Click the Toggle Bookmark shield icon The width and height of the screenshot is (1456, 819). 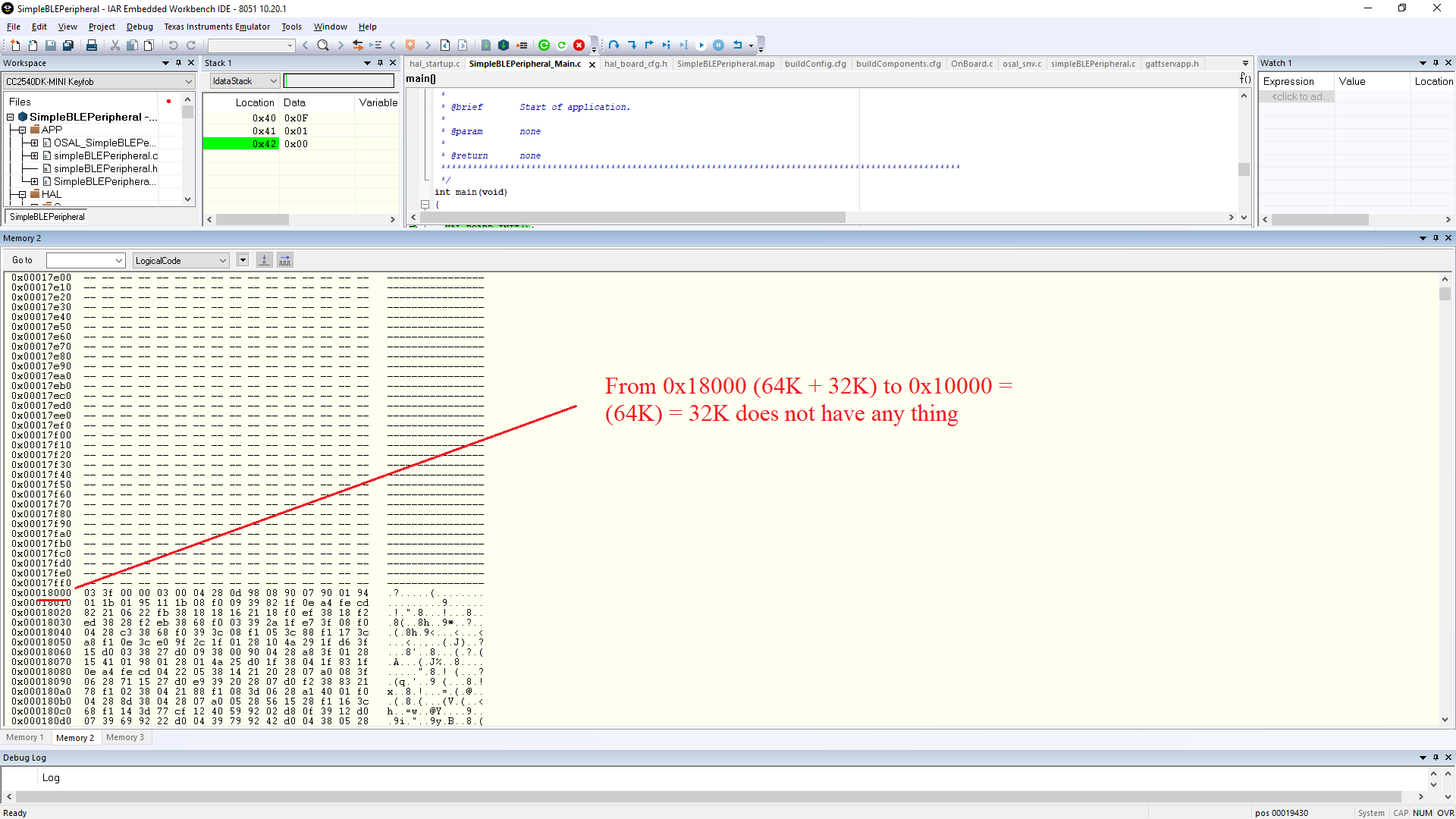410,45
